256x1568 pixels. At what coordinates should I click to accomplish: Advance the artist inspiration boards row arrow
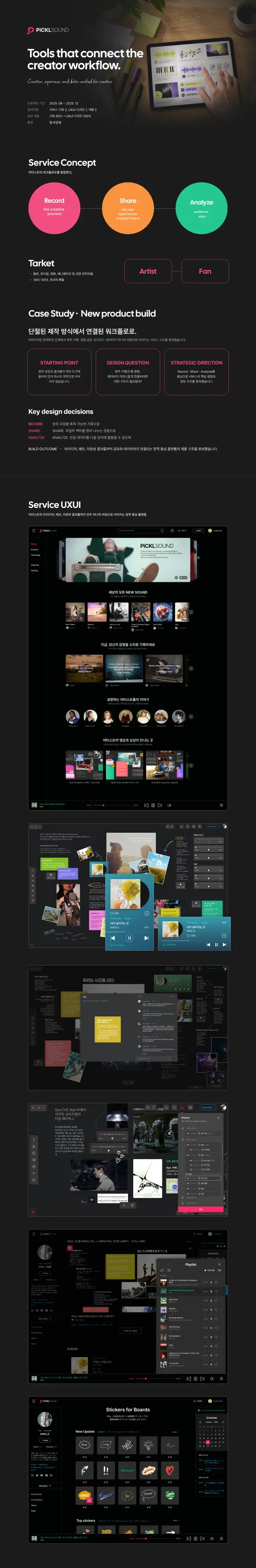tap(191, 765)
